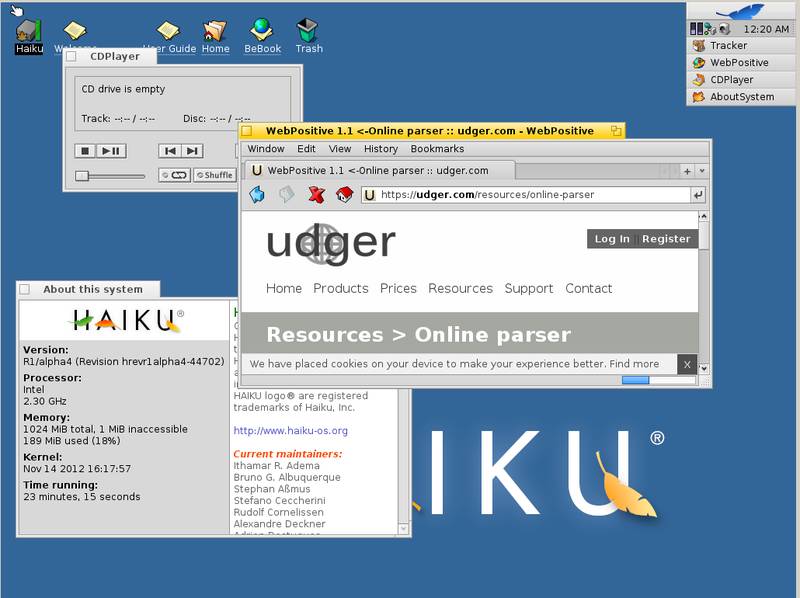Skip to the next track in CDPlayer
800x598 pixels.
coord(192,151)
